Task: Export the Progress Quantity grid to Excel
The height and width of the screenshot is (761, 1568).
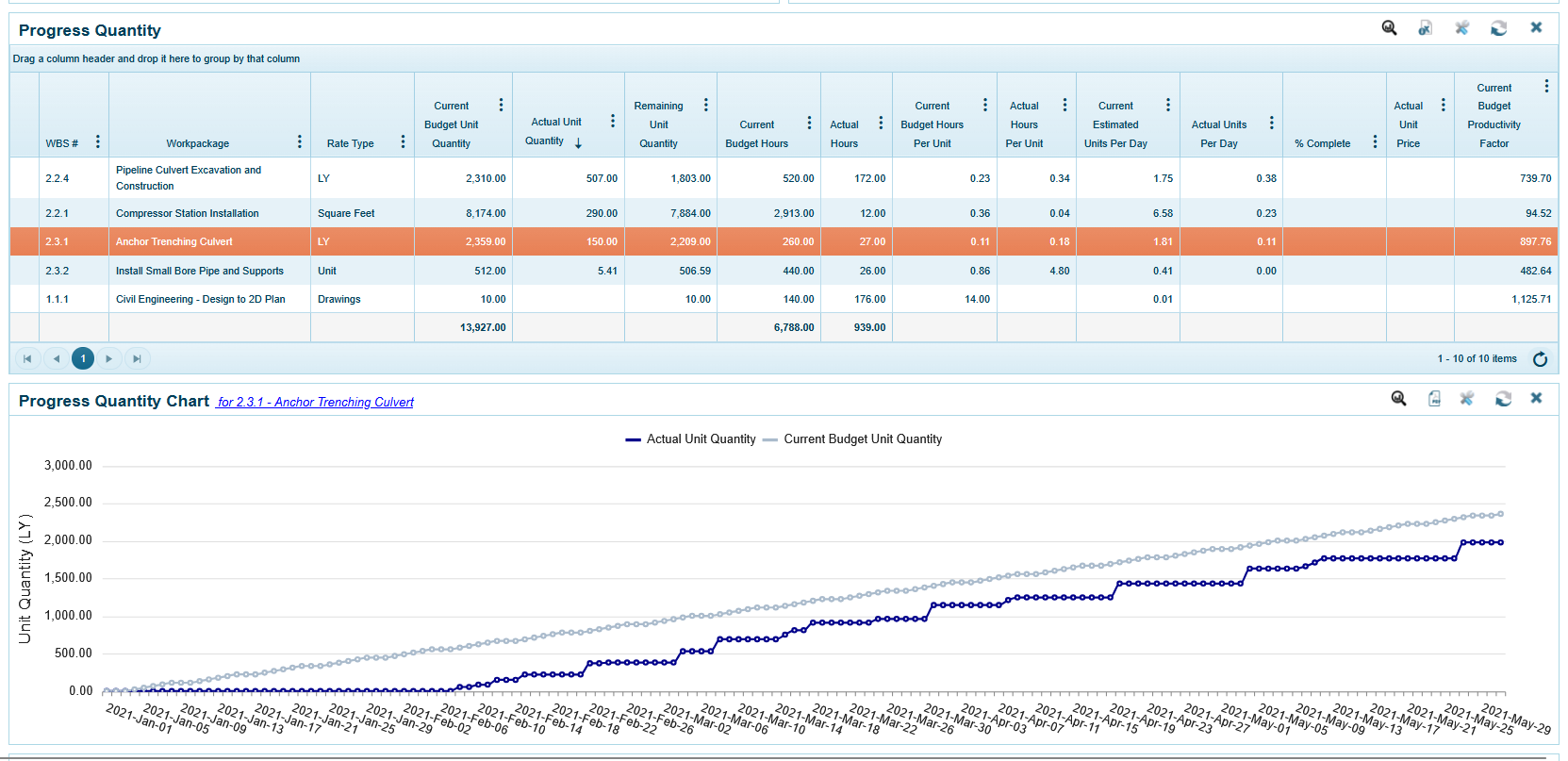Action: pyautogui.click(x=1425, y=28)
